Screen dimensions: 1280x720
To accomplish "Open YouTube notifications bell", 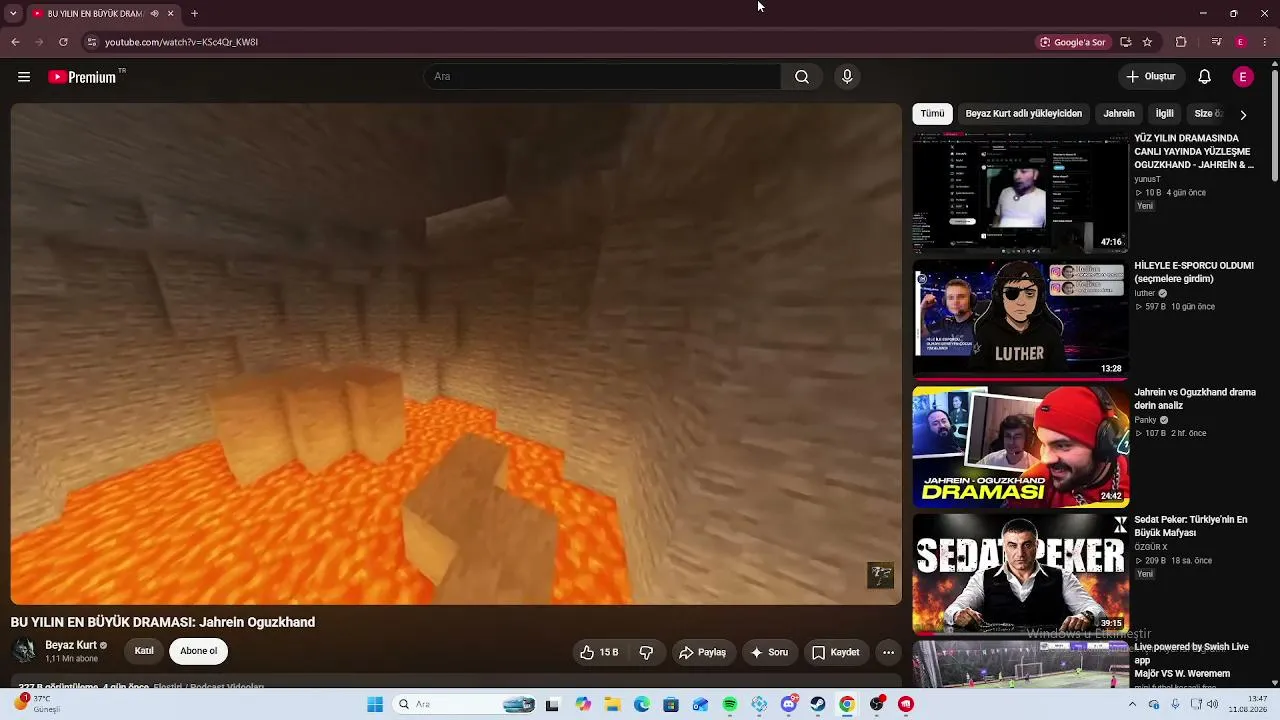I will 1205,77.
